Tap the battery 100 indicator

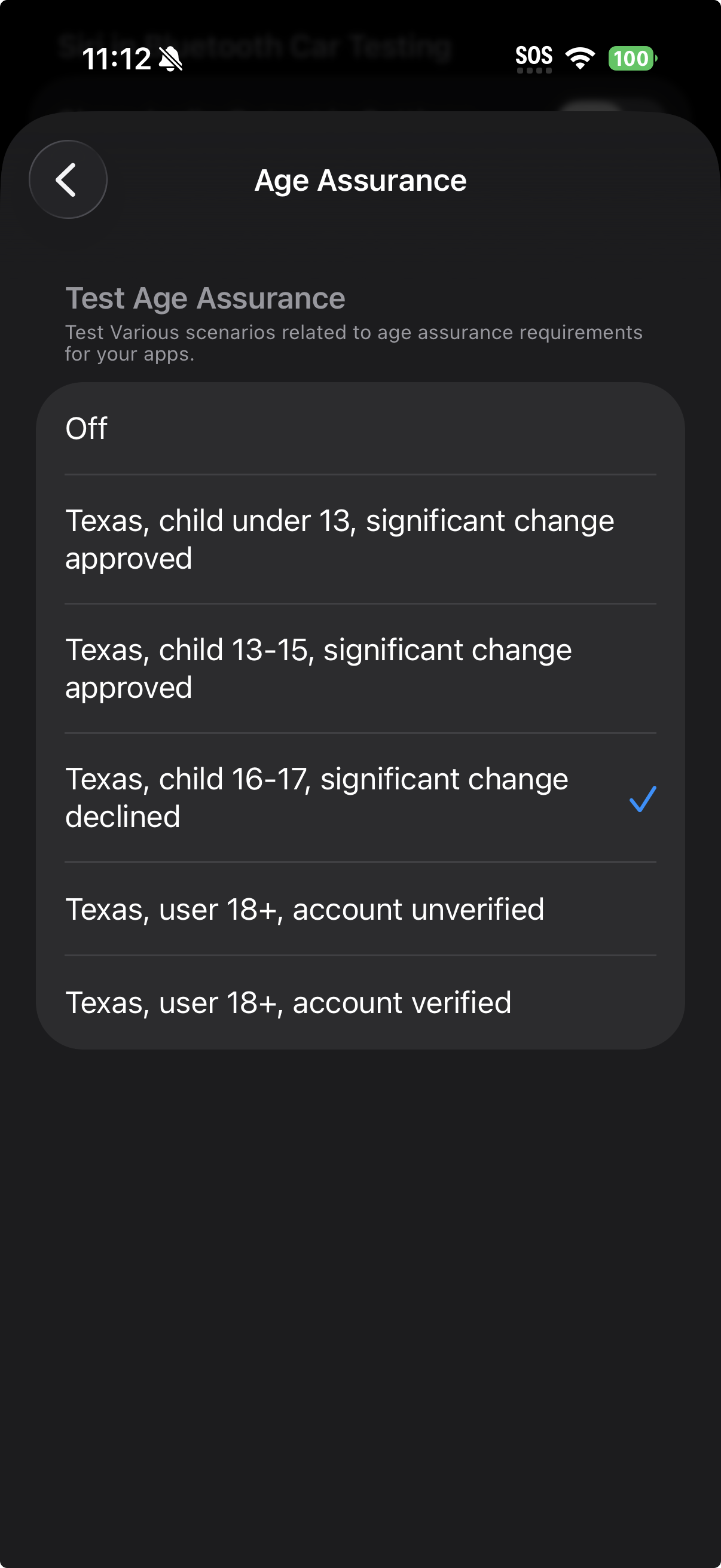click(x=631, y=59)
